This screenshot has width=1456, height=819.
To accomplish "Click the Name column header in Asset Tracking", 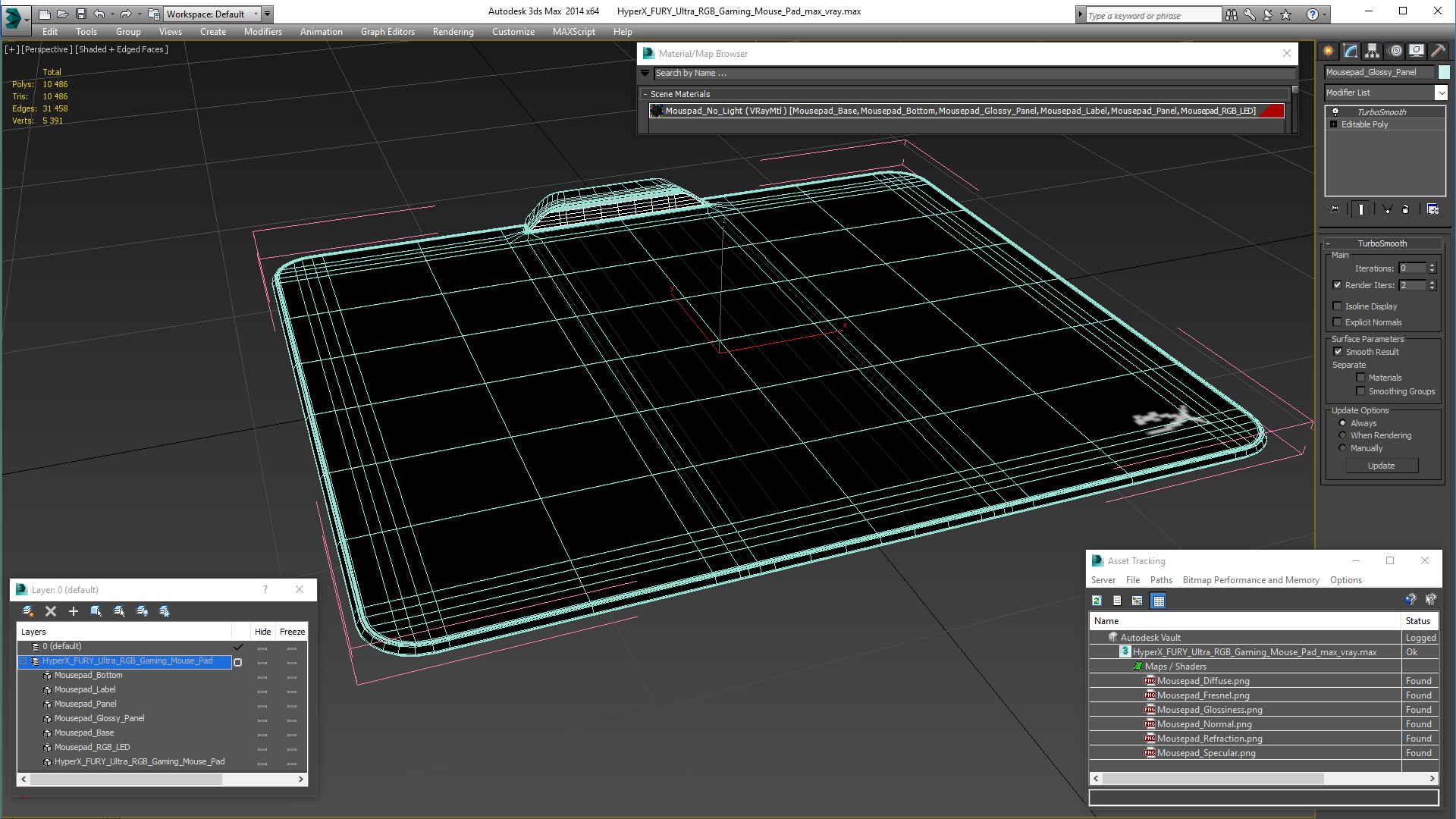I will 1245,621.
